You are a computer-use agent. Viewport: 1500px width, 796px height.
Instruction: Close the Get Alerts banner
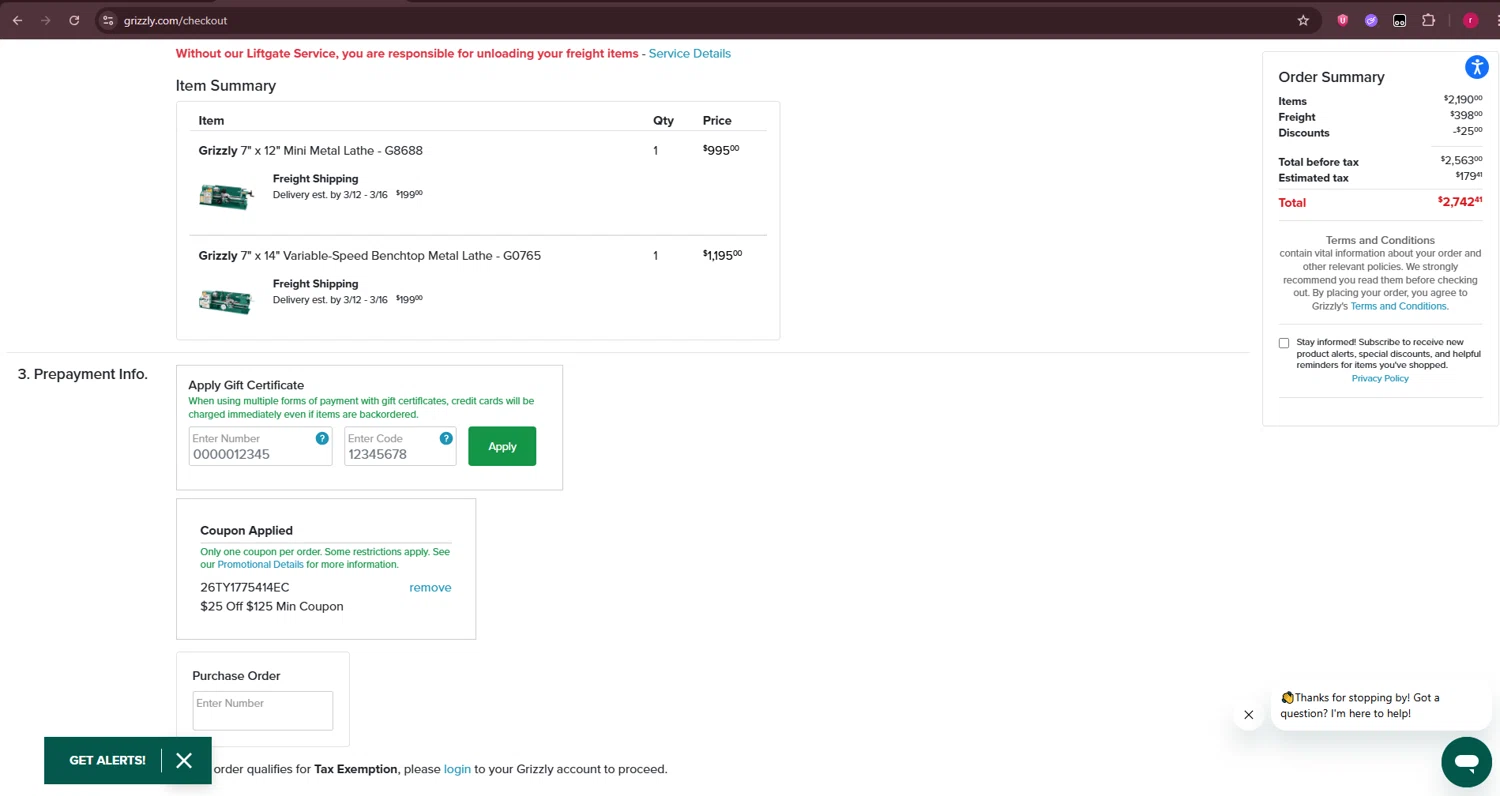(x=184, y=760)
